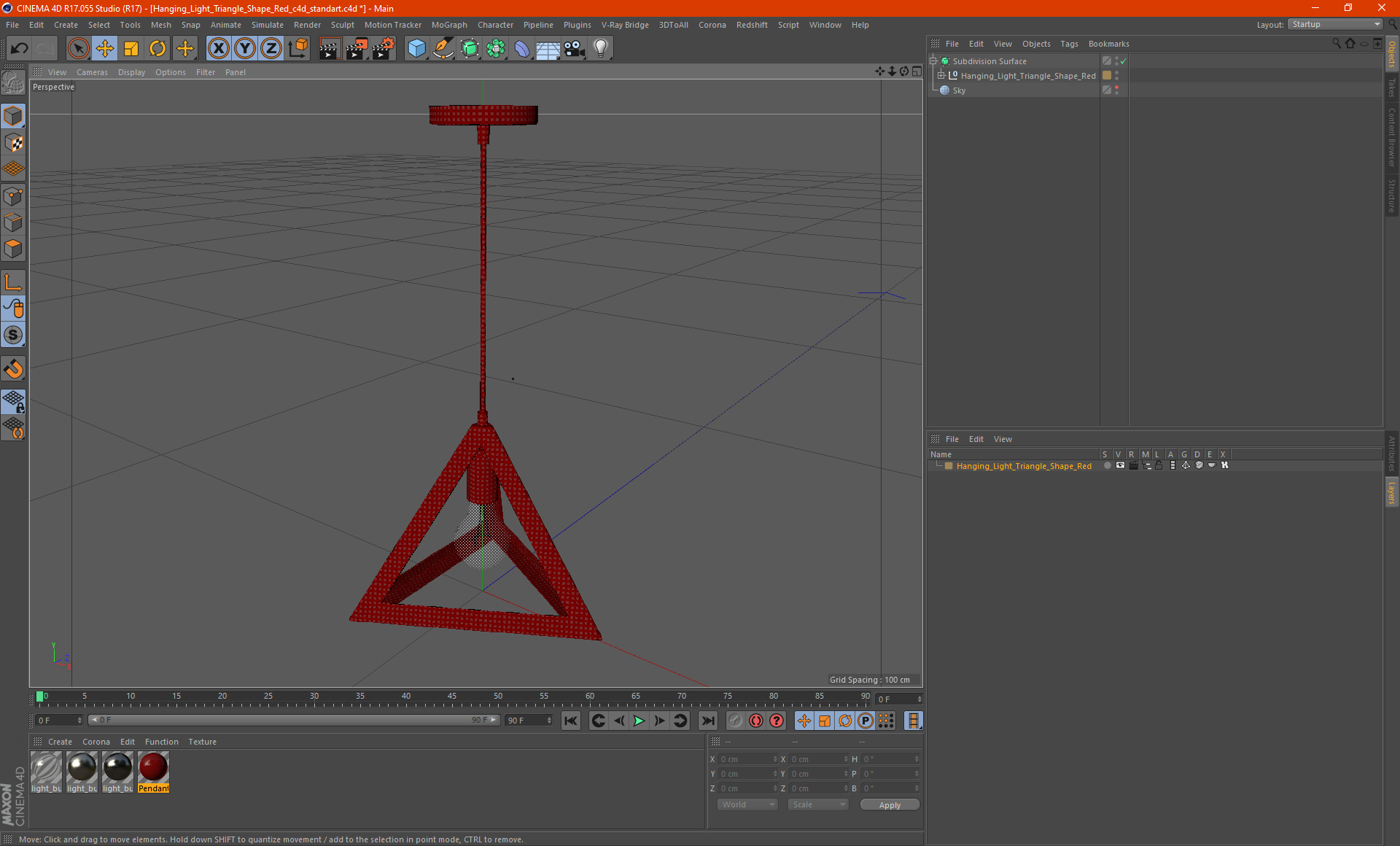
Task: Expand the Hanging_Light_Triangle_Shape_Red object tree
Action: pyautogui.click(x=941, y=76)
